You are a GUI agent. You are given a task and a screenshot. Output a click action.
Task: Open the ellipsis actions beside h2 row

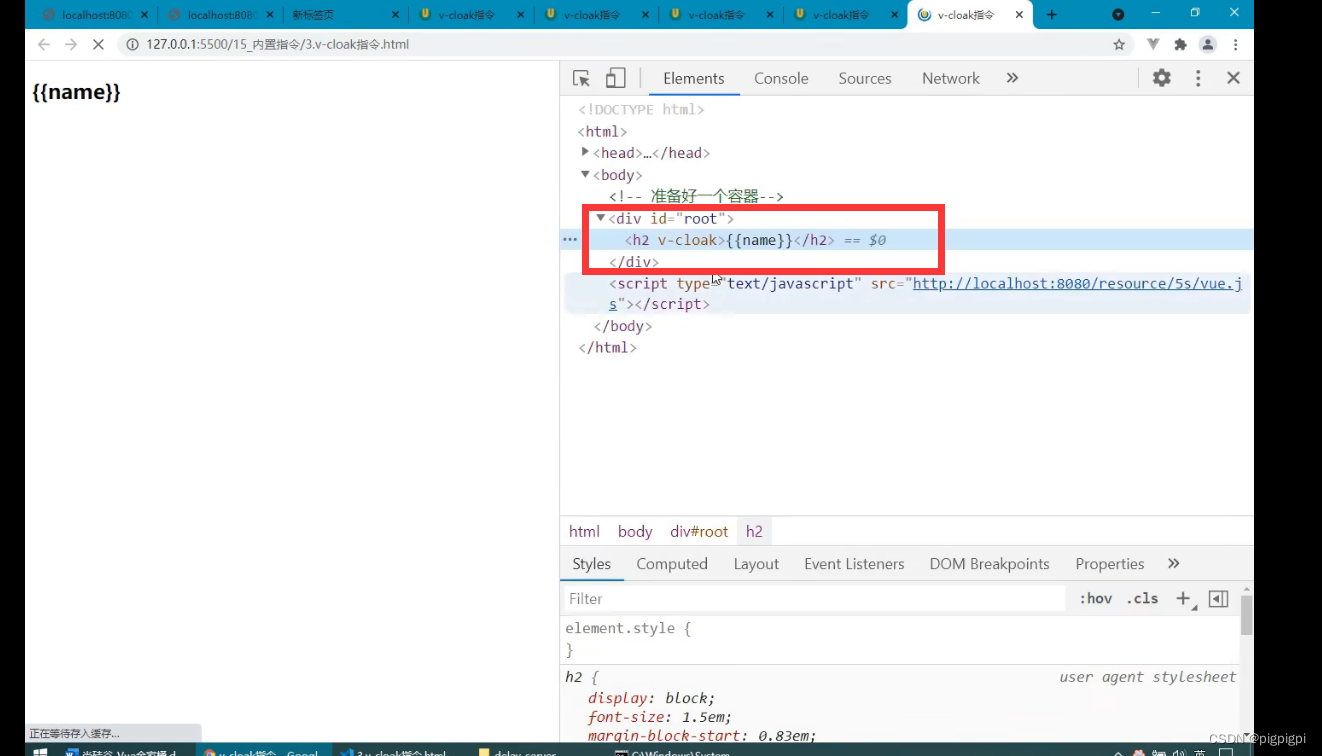tap(570, 240)
